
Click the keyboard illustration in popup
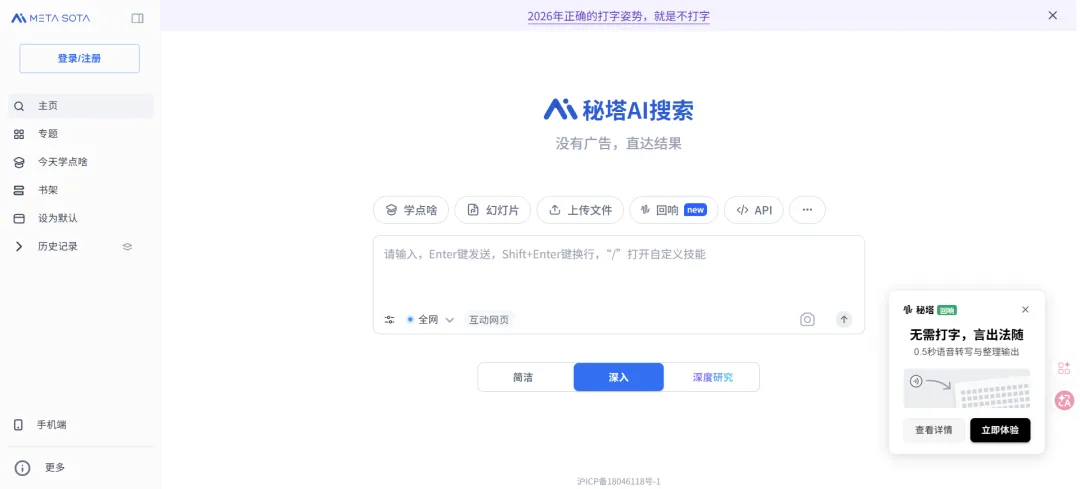966,388
